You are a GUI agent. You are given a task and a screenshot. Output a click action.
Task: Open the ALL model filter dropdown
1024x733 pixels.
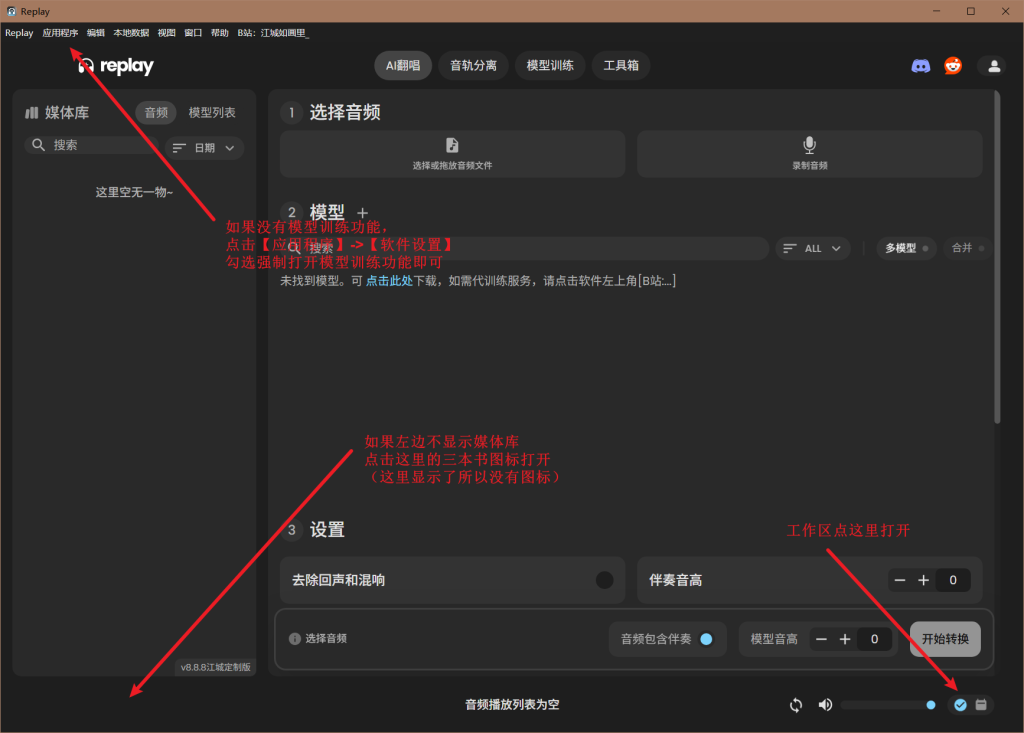point(812,248)
